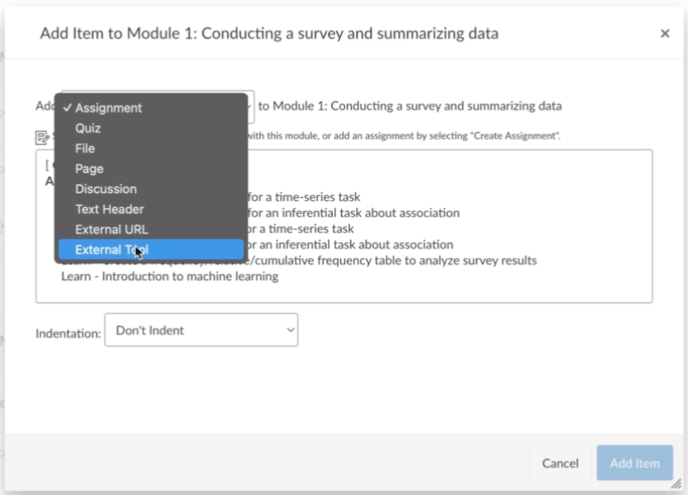688x495 pixels.
Task: Select Assignment in the item type dropdown
Action: 151,108
